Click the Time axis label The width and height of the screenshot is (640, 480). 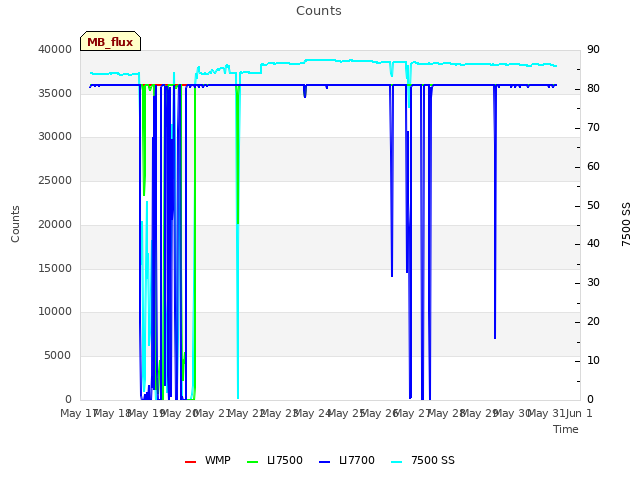[566, 429]
